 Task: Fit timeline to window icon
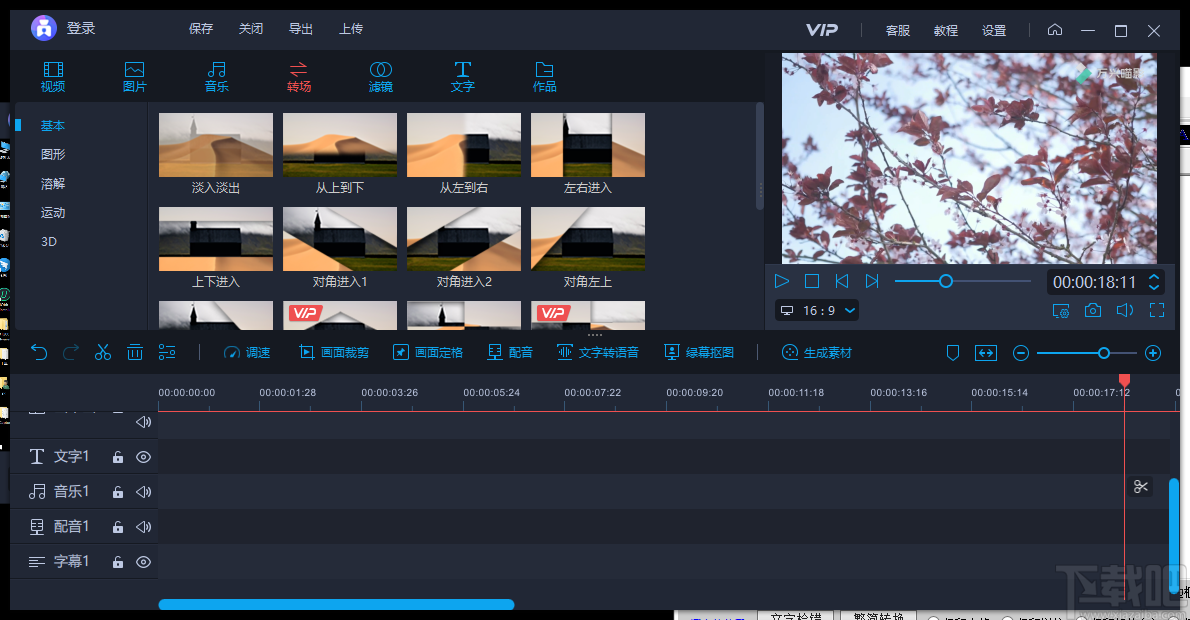[986, 353]
